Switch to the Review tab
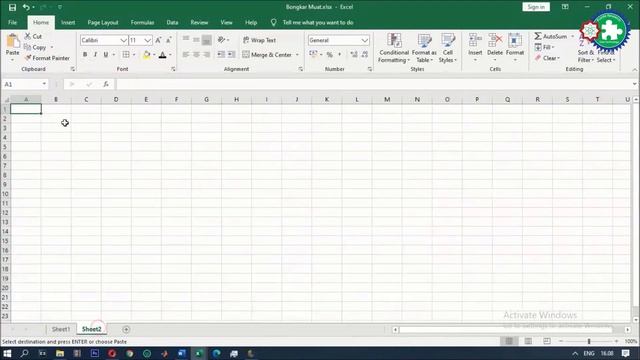This screenshot has width=640, height=360. (199, 22)
